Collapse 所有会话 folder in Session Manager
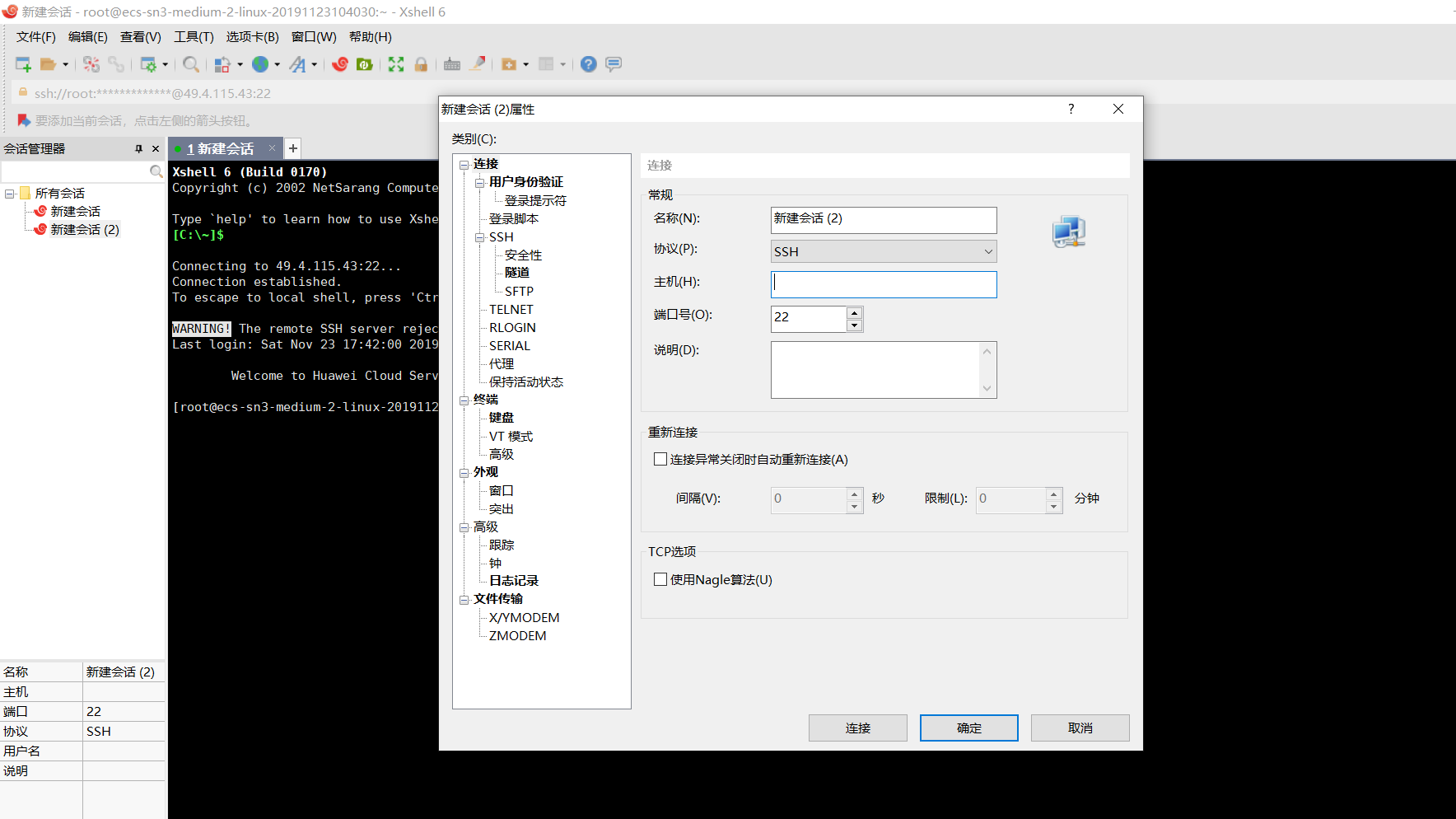This screenshot has height=819, width=1456. (9, 194)
